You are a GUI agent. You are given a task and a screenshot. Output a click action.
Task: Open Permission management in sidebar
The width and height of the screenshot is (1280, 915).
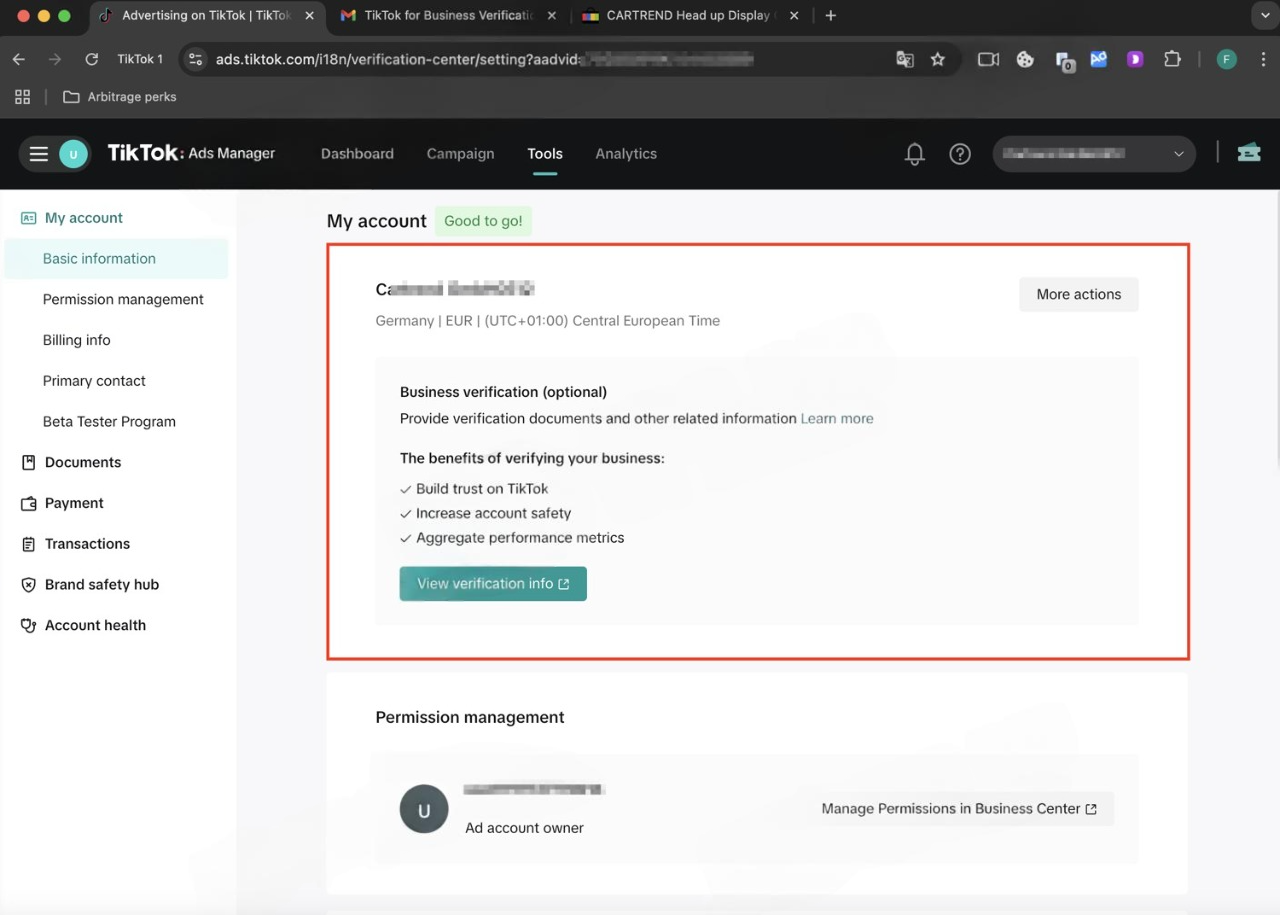pyautogui.click(x=123, y=299)
